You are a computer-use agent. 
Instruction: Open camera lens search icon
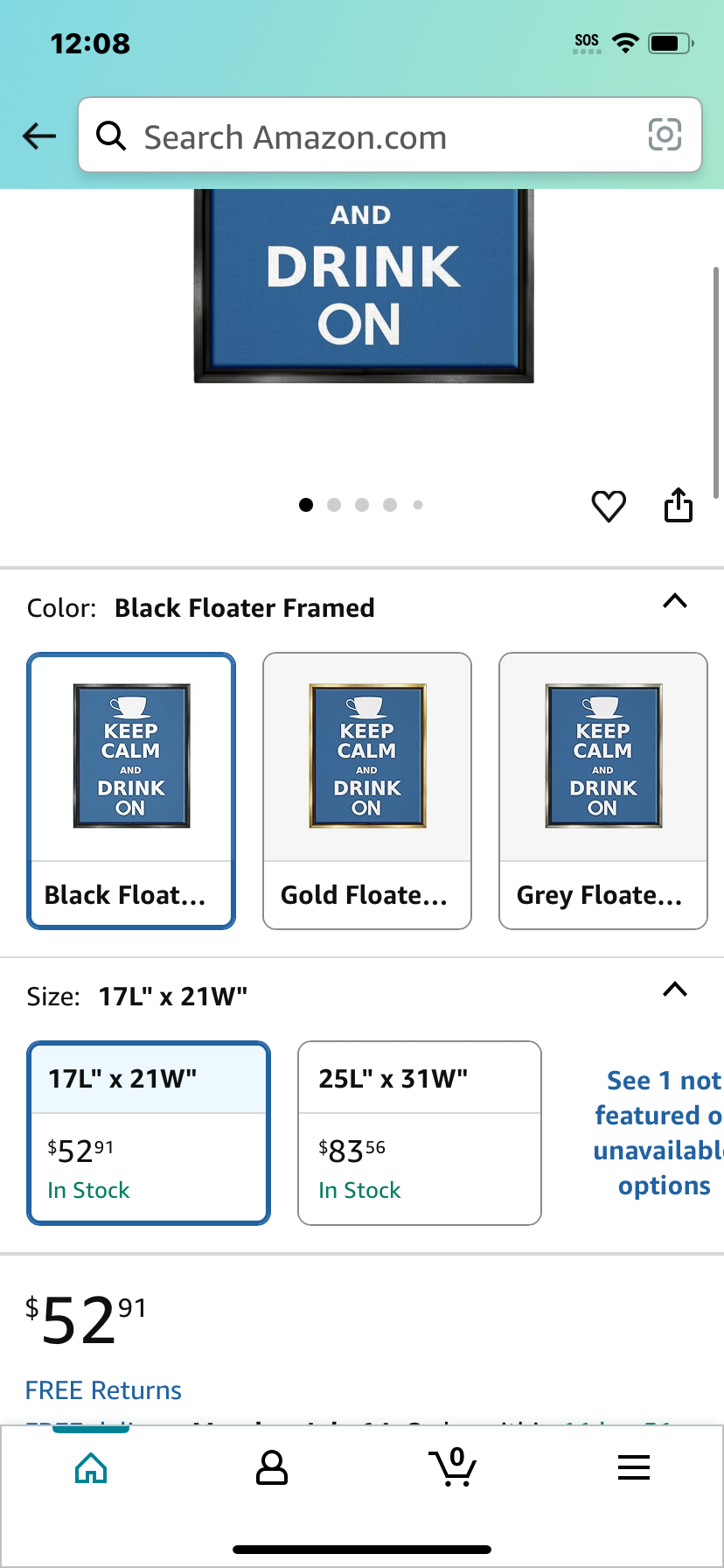[665, 135]
